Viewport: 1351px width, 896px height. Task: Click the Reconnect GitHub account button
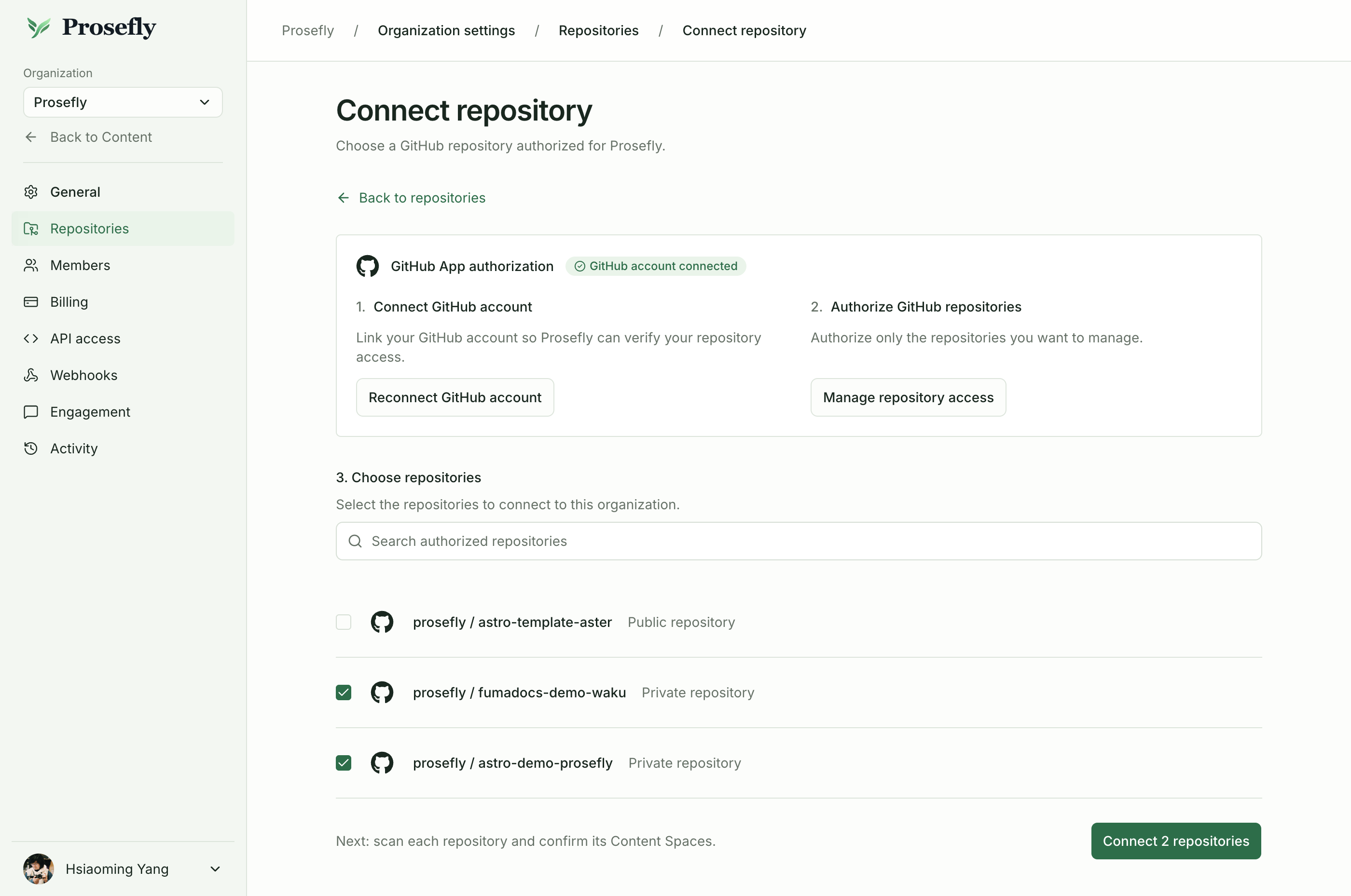pos(455,397)
